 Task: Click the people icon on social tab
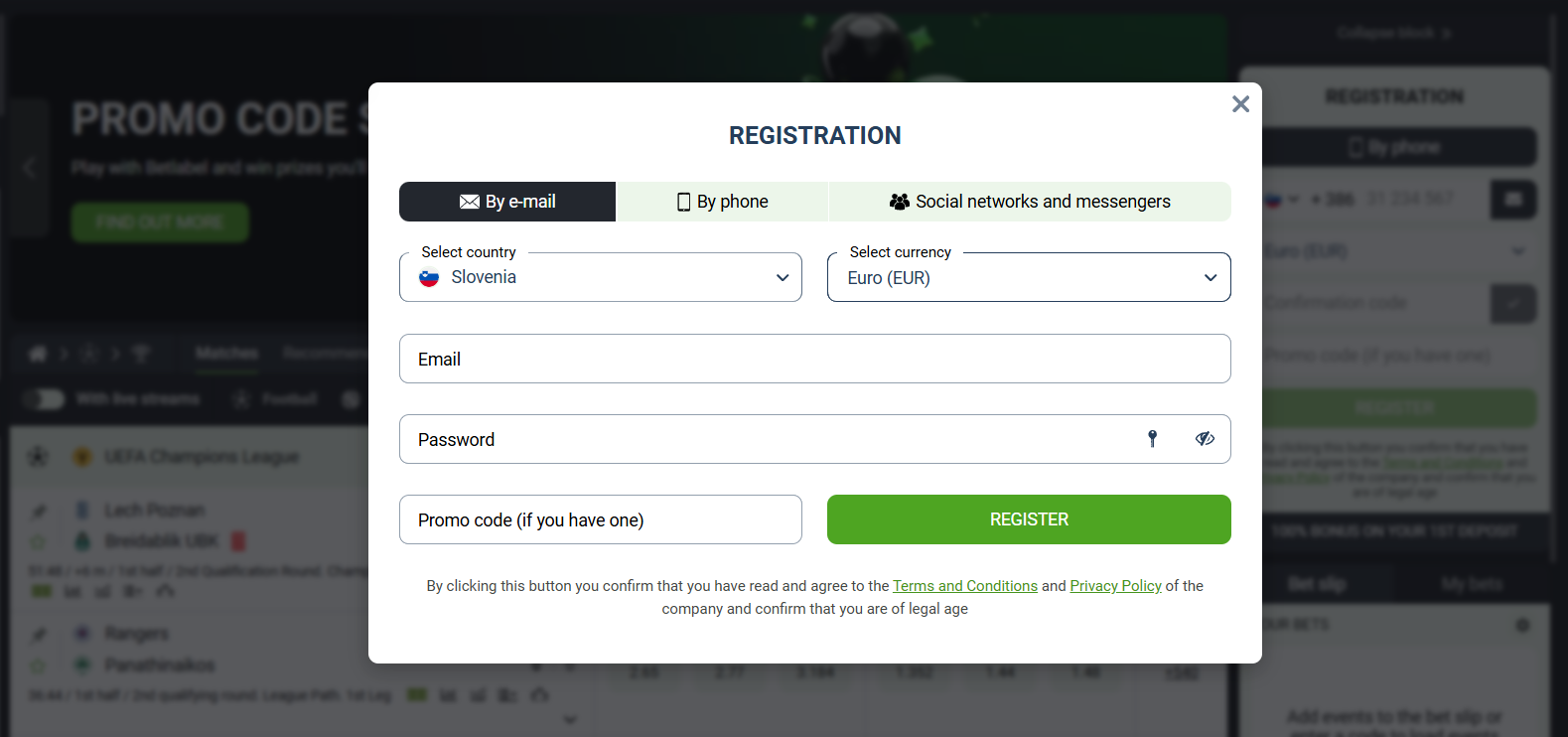point(900,202)
